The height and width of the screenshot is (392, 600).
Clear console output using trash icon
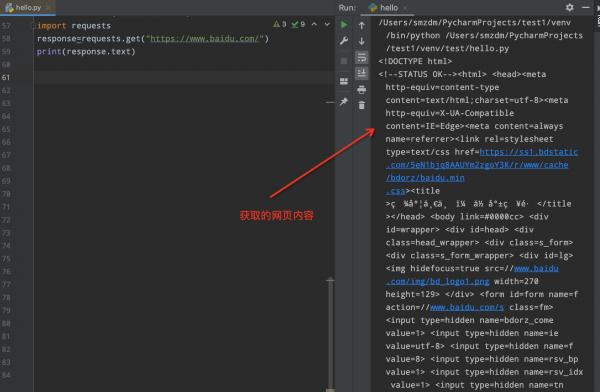(362, 105)
